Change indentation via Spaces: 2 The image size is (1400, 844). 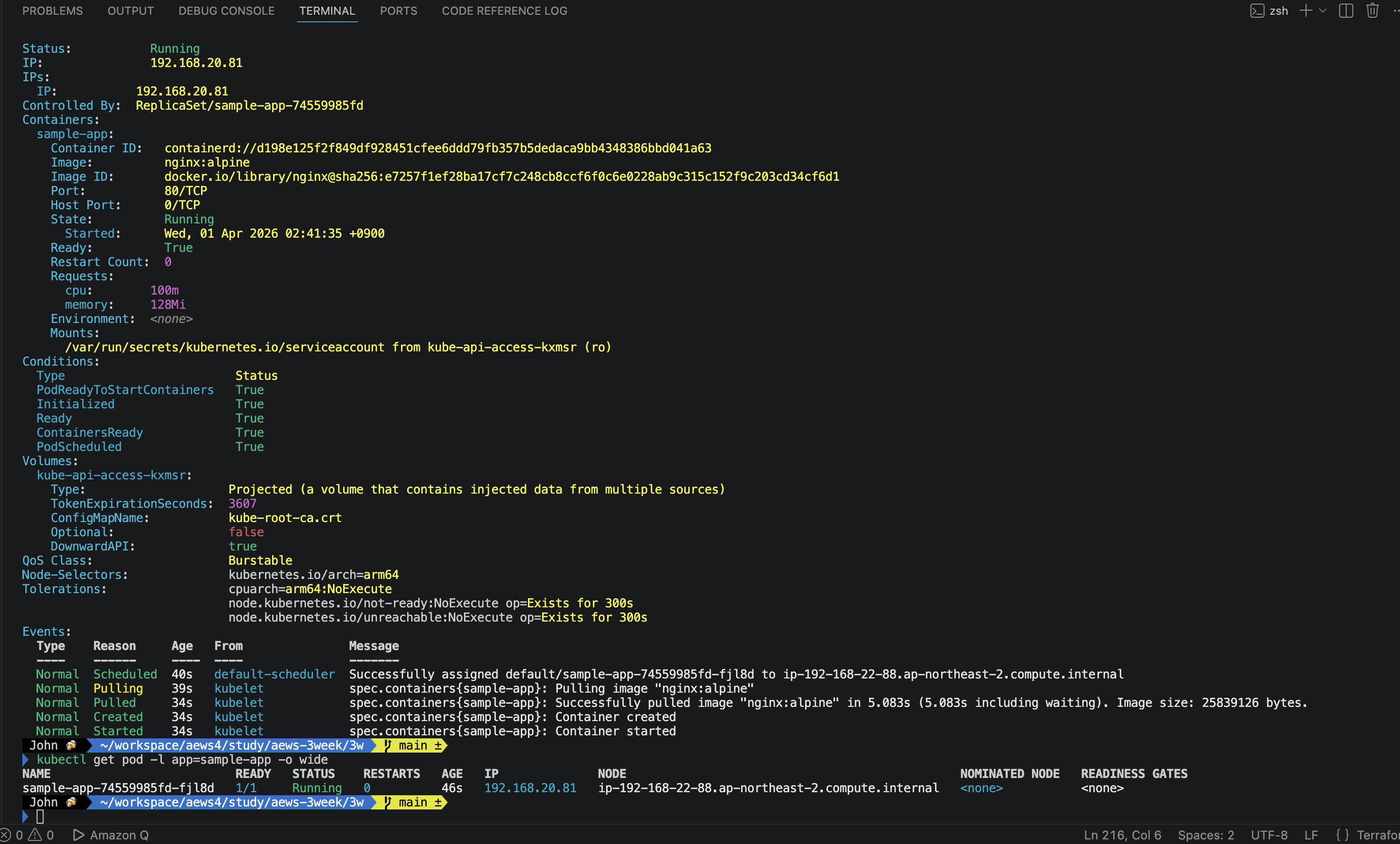pos(1206,835)
